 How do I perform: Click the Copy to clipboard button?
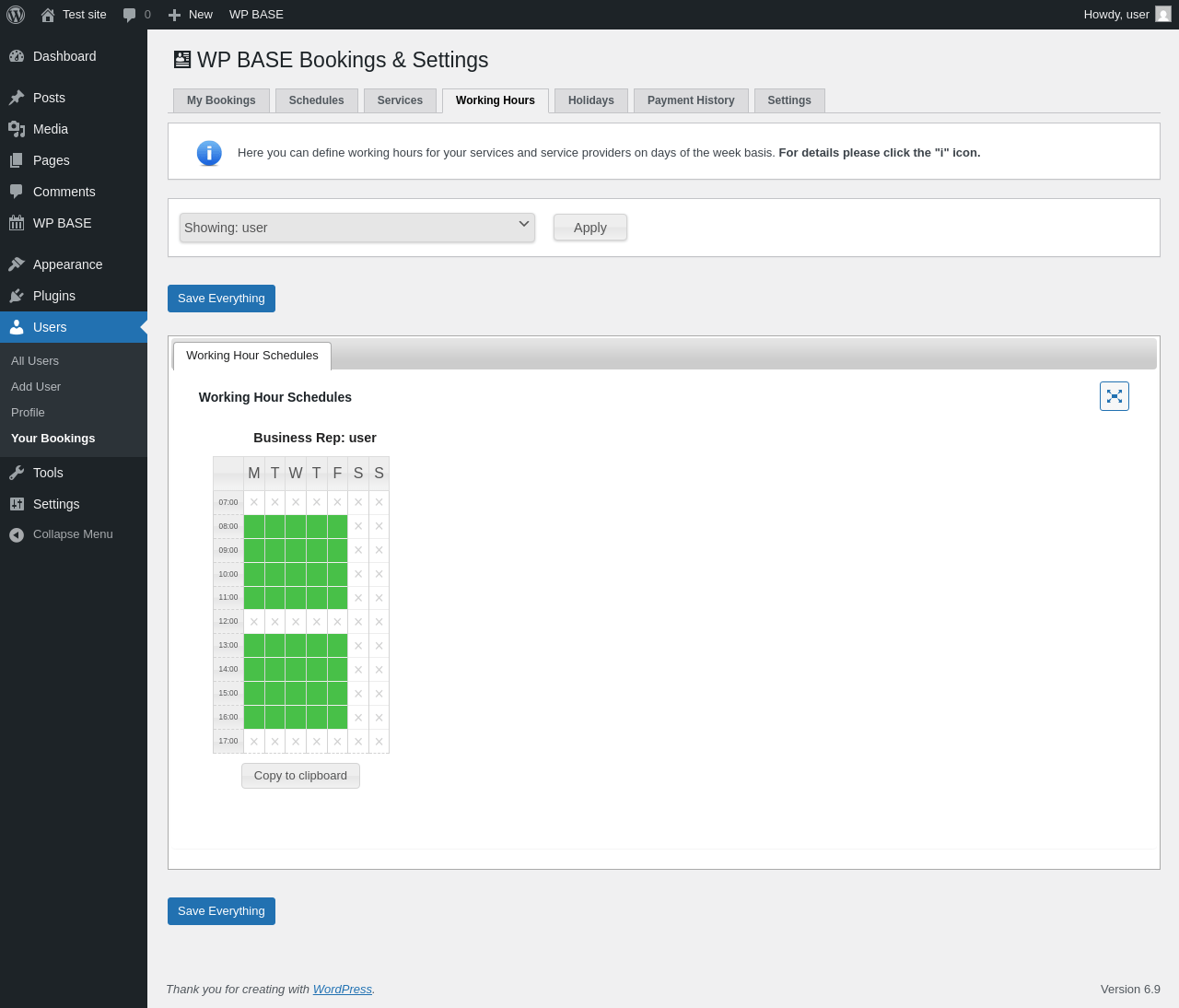pos(300,776)
